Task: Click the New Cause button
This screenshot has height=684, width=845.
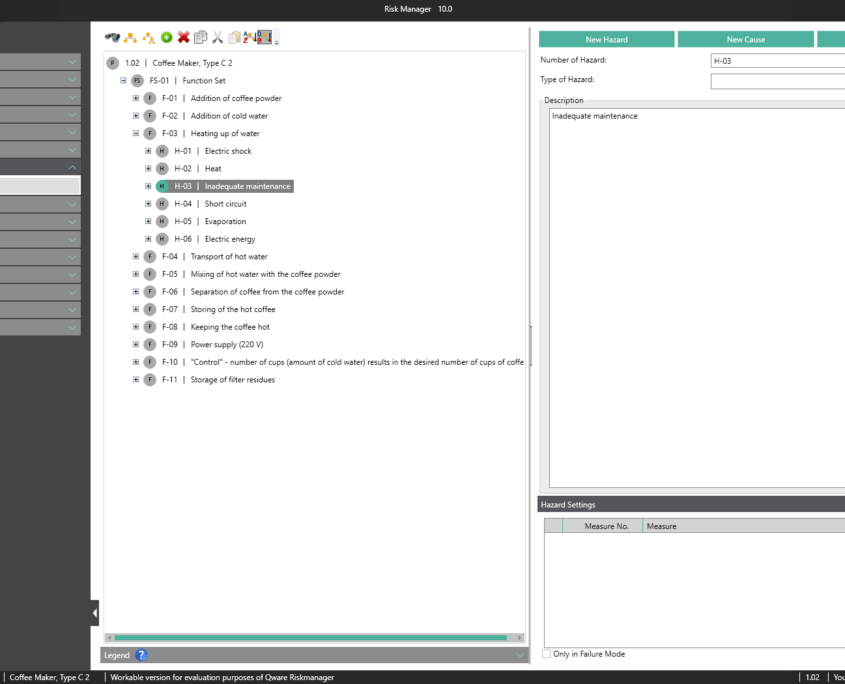Action: click(745, 39)
